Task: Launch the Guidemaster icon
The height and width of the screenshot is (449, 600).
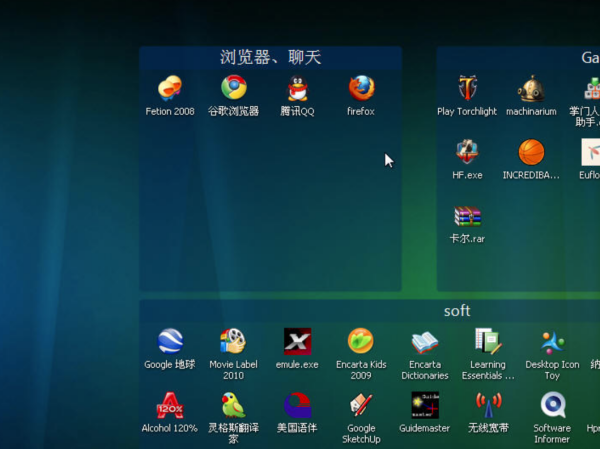Action: 425,405
